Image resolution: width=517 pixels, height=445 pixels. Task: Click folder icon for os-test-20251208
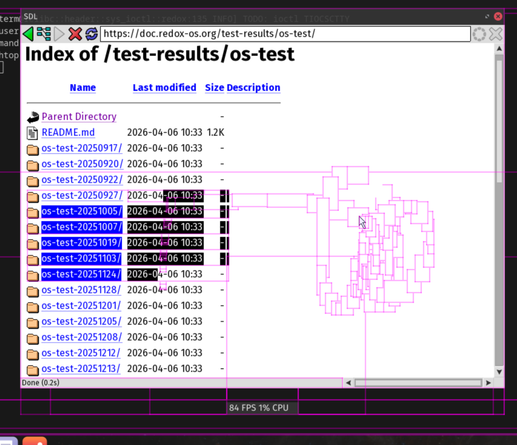33,338
